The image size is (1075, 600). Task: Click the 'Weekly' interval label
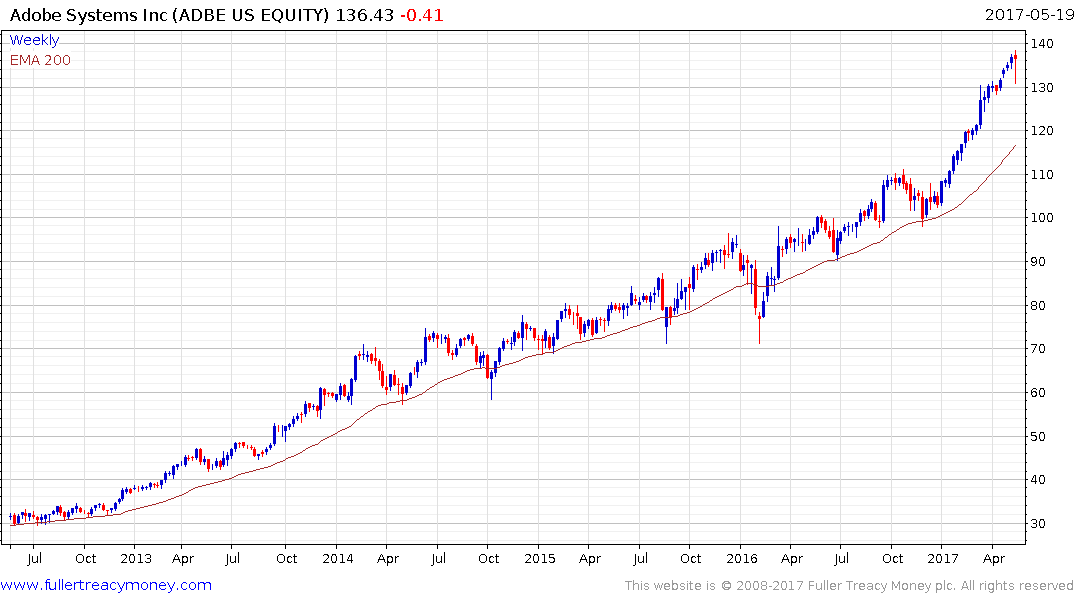pos(34,40)
